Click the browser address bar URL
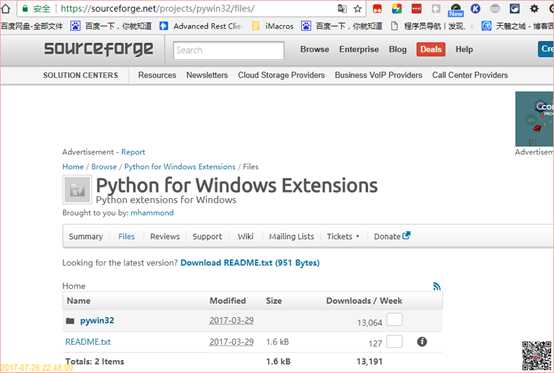The width and height of the screenshot is (554, 373). [158, 9]
